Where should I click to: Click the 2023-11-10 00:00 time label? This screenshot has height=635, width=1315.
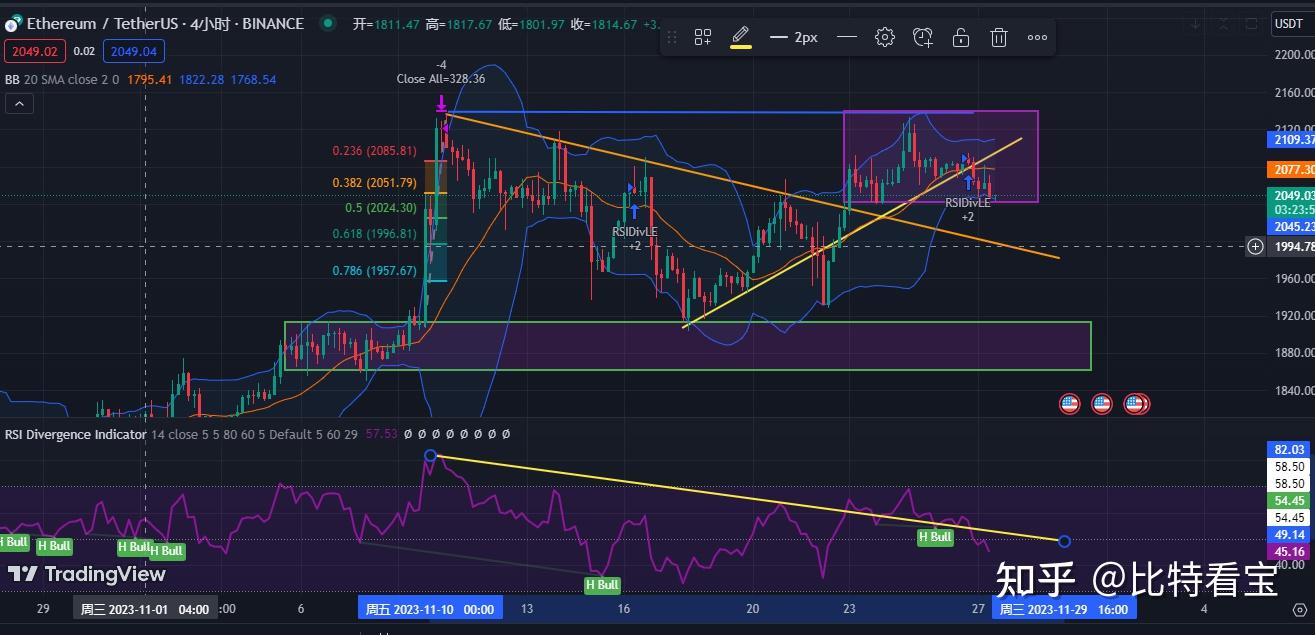pyautogui.click(x=430, y=609)
